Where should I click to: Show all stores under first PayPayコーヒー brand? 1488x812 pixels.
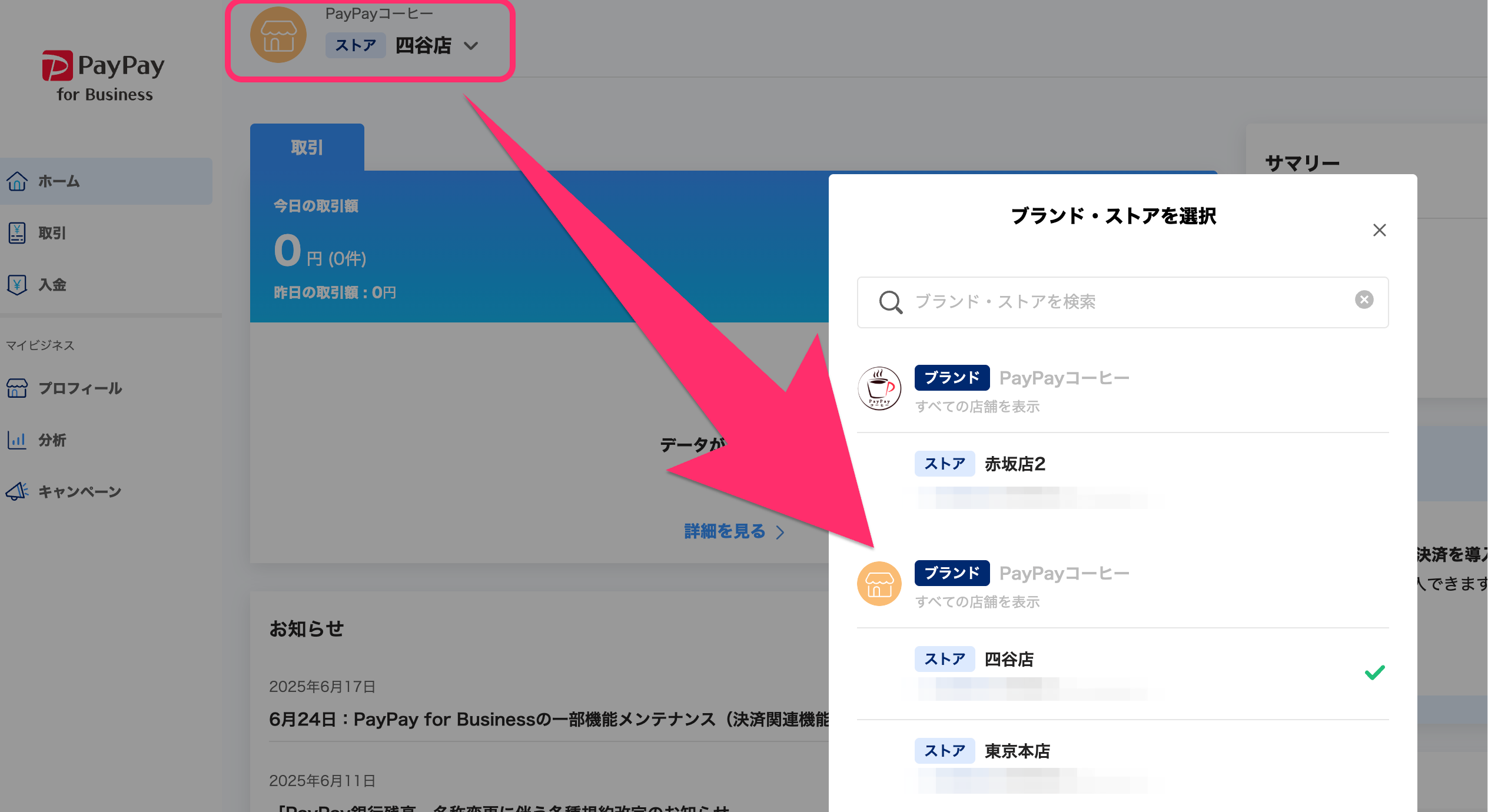977,407
